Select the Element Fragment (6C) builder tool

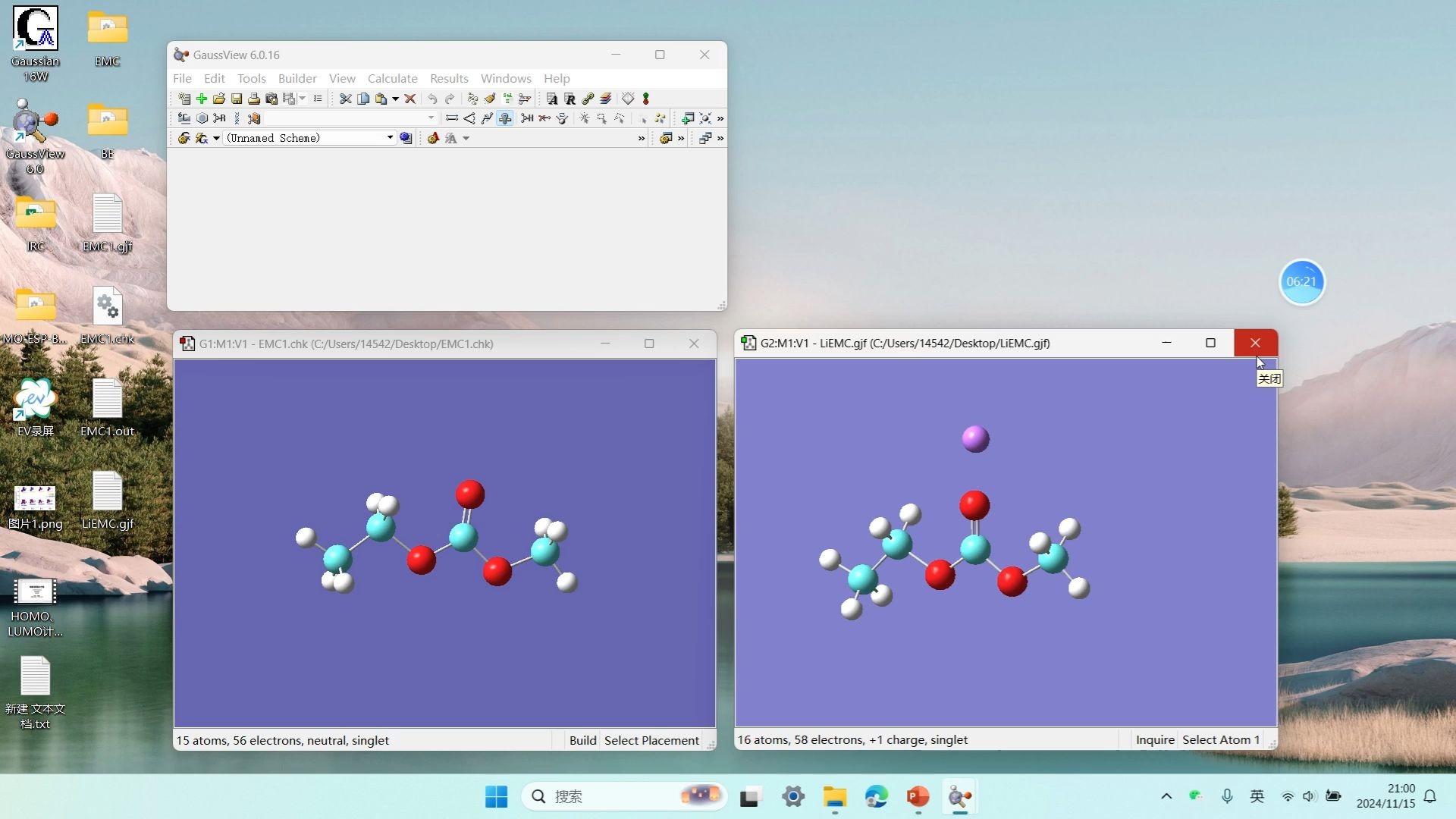(184, 118)
